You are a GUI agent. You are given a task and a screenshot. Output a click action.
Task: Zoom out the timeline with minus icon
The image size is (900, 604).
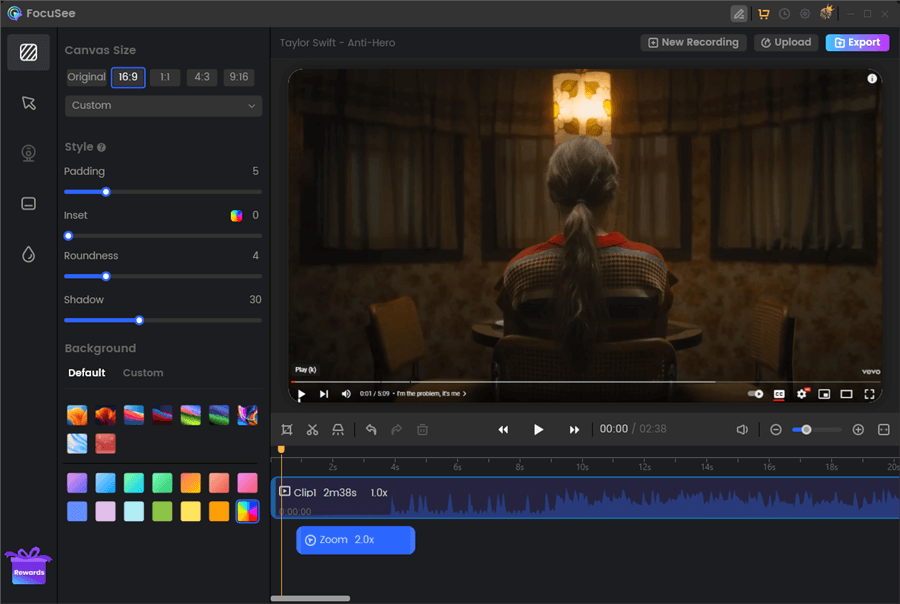775,429
